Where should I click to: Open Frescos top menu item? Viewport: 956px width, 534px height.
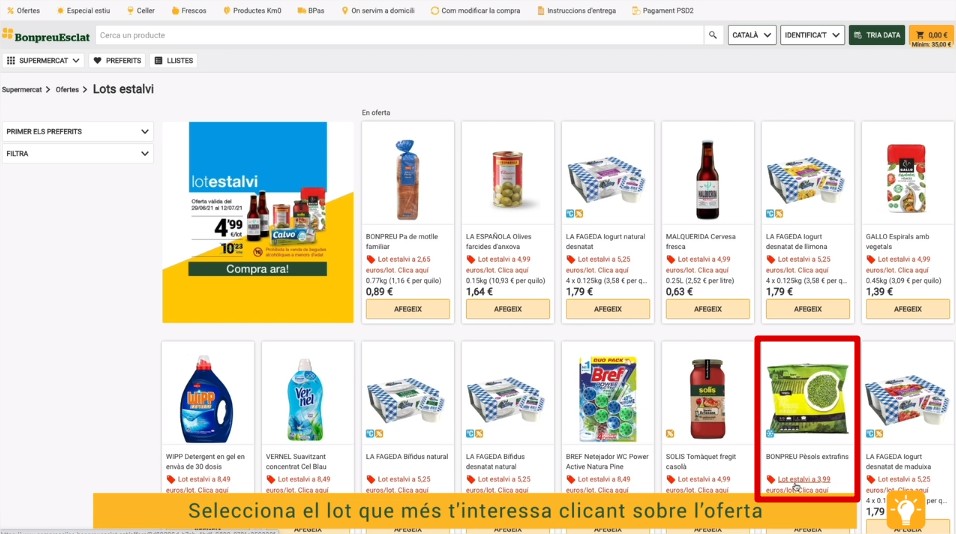188,10
